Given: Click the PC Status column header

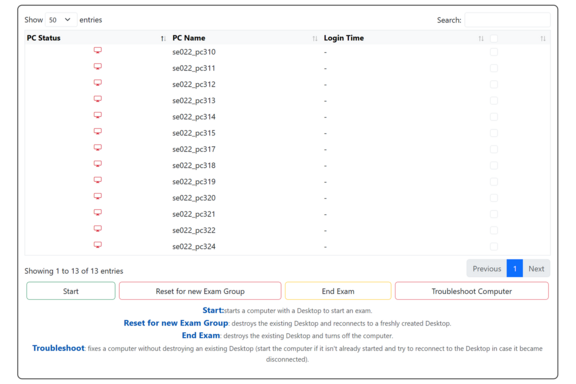Looking at the screenshot, I should coord(44,38).
